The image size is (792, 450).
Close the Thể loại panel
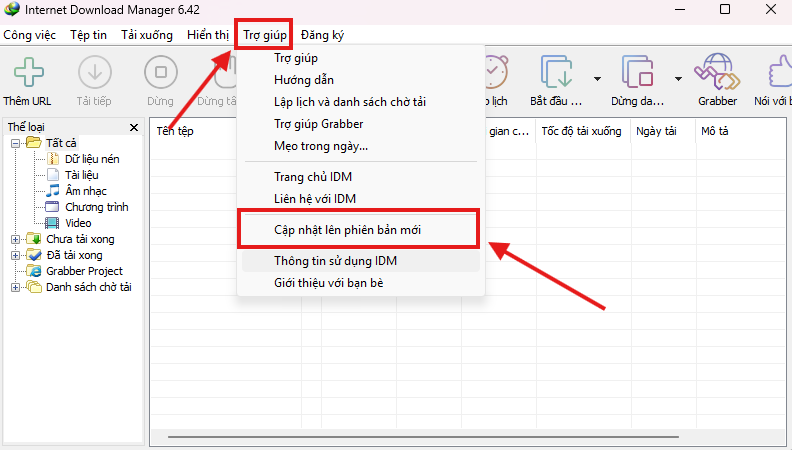click(x=134, y=127)
